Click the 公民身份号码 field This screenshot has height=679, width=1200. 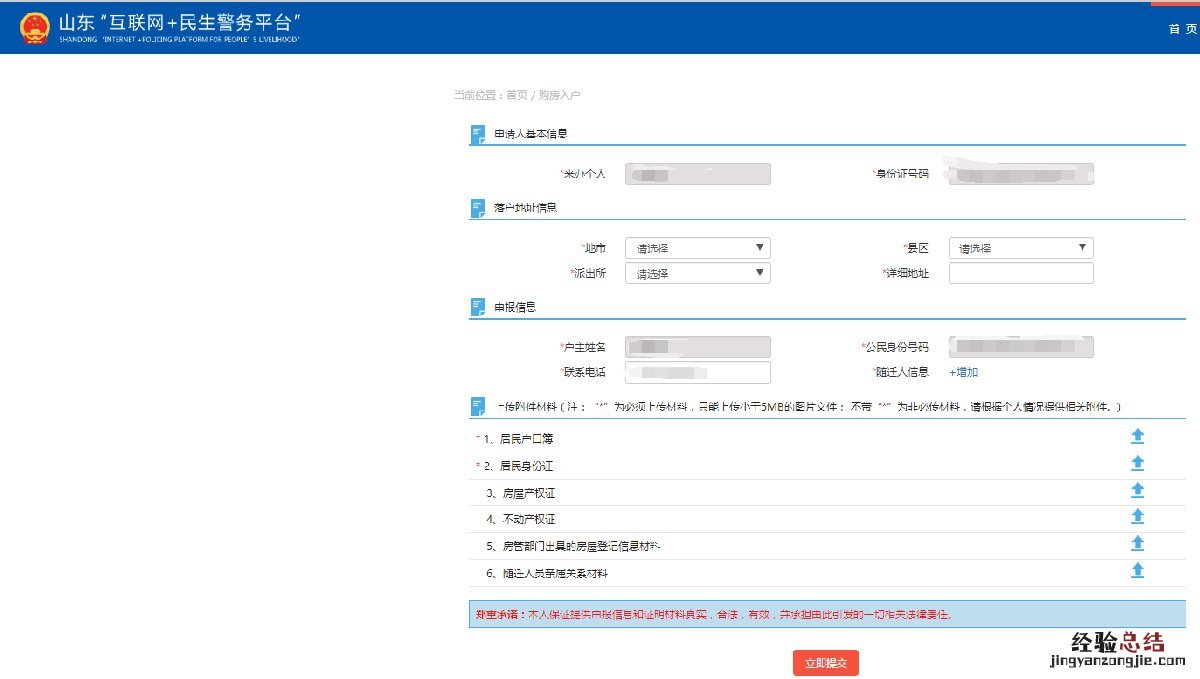1020,347
